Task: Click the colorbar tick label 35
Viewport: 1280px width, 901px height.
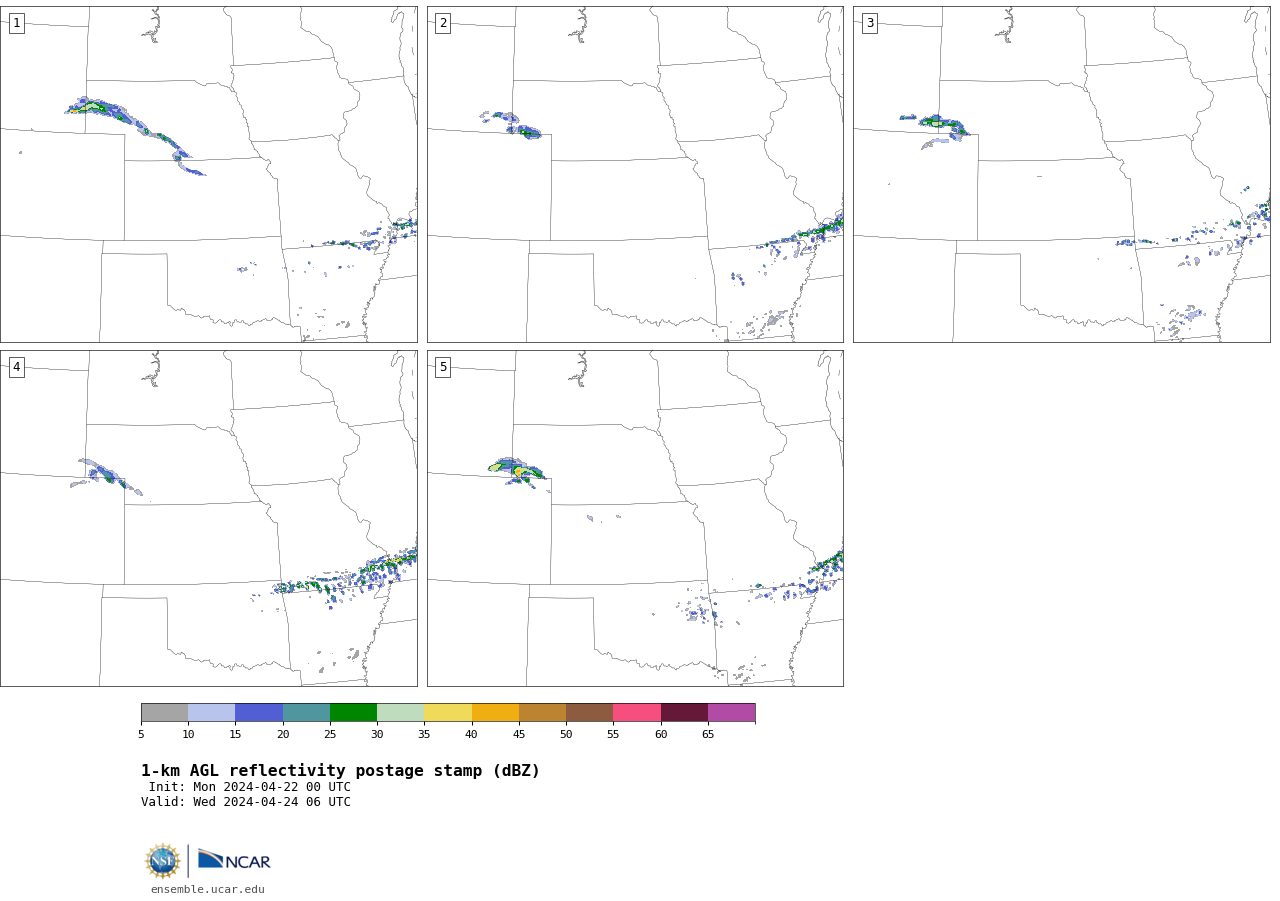Action: pos(424,735)
